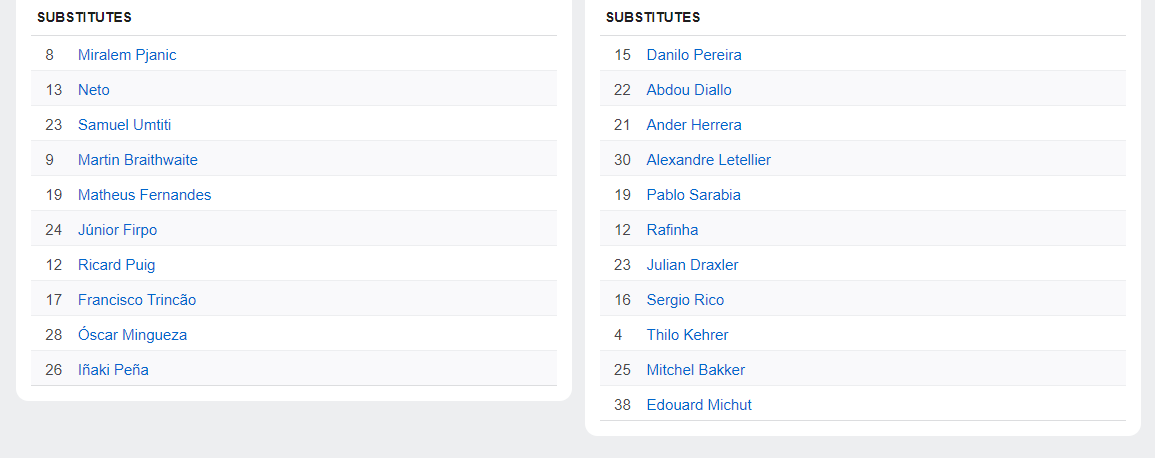Image resolution: width=1155 pixels, height=458 pixels.
Task: Open Alexandre Letellier profile link
Action: coord(708,160)
